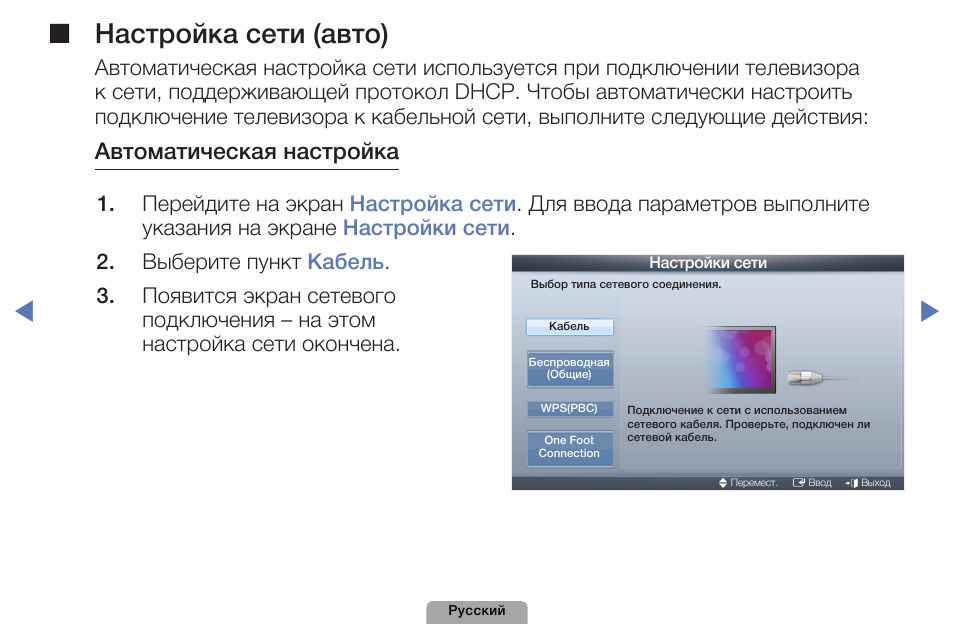Click the right page navigation arrow
Screen dimensions: 954x624
point(930,311)
